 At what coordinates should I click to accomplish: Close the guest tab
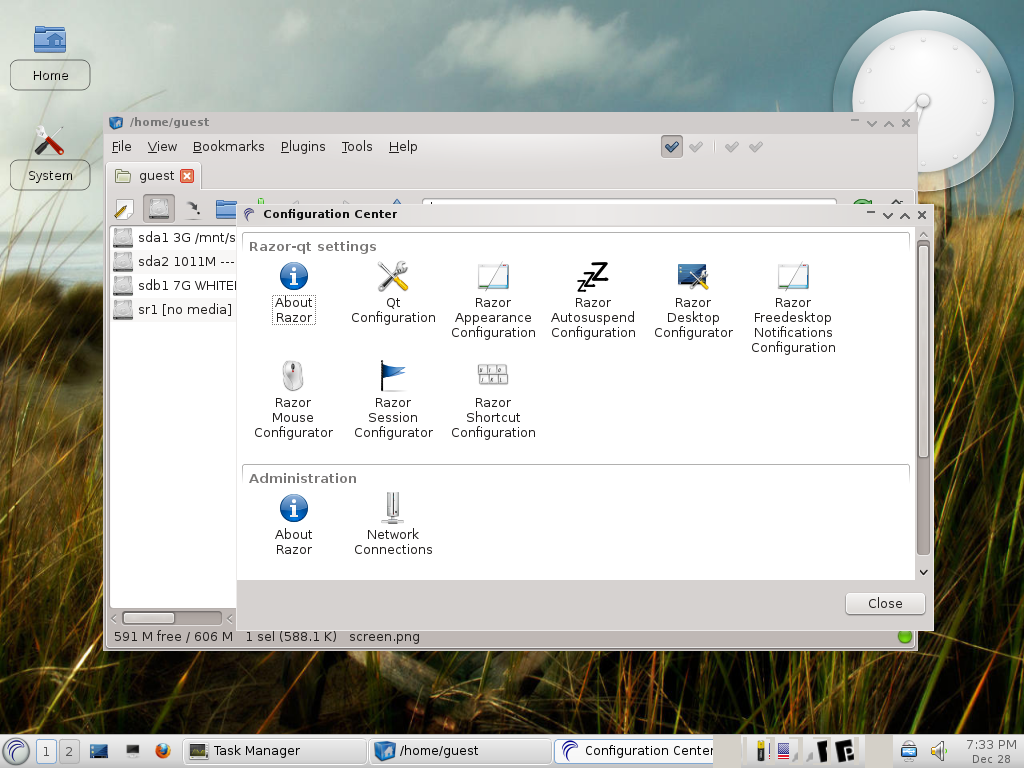(x=187, y=176)
